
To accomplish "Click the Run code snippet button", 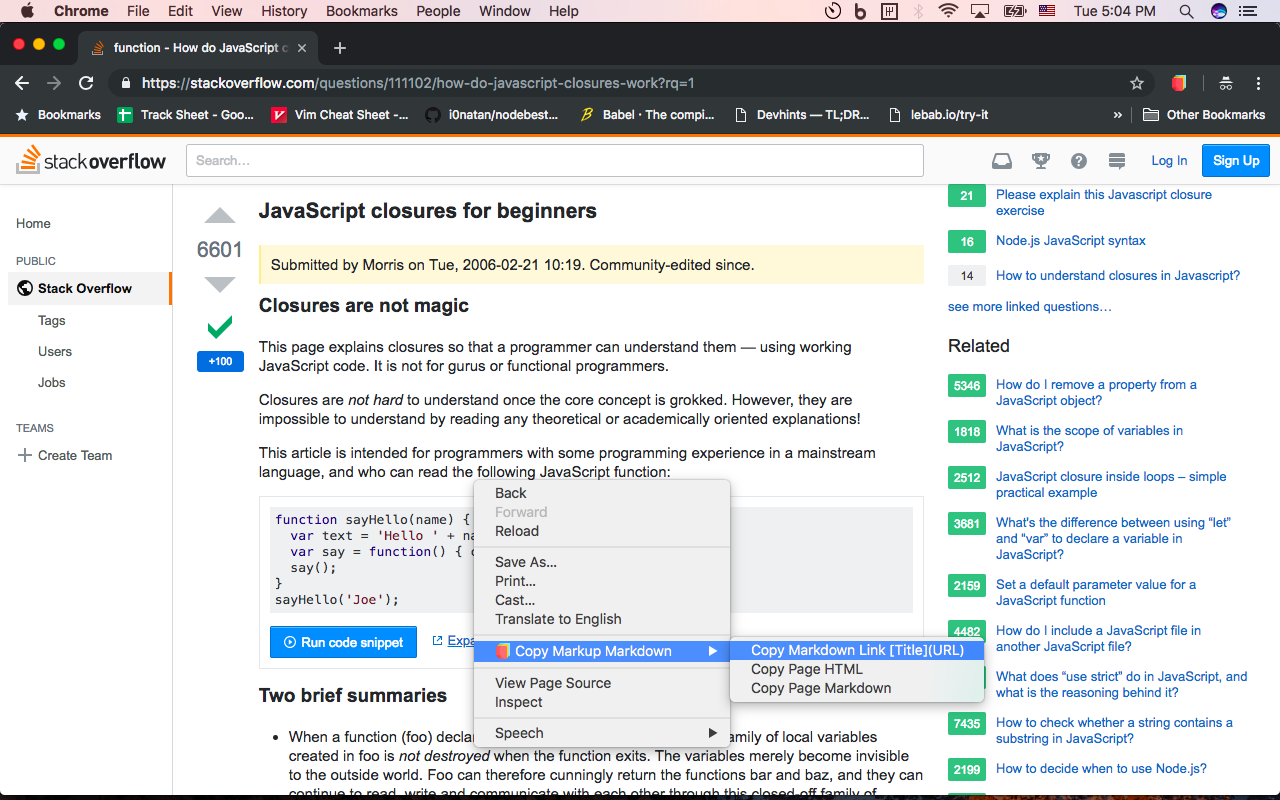I will tap(343, 642).
